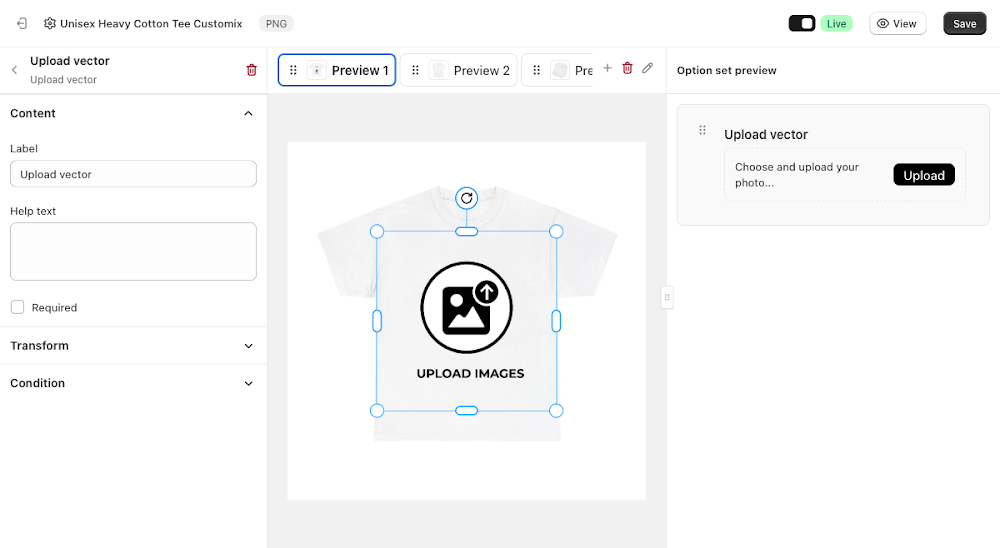Click the panel divider grip handle
This screenshot has height=548, width=1000.
[667, 297]
